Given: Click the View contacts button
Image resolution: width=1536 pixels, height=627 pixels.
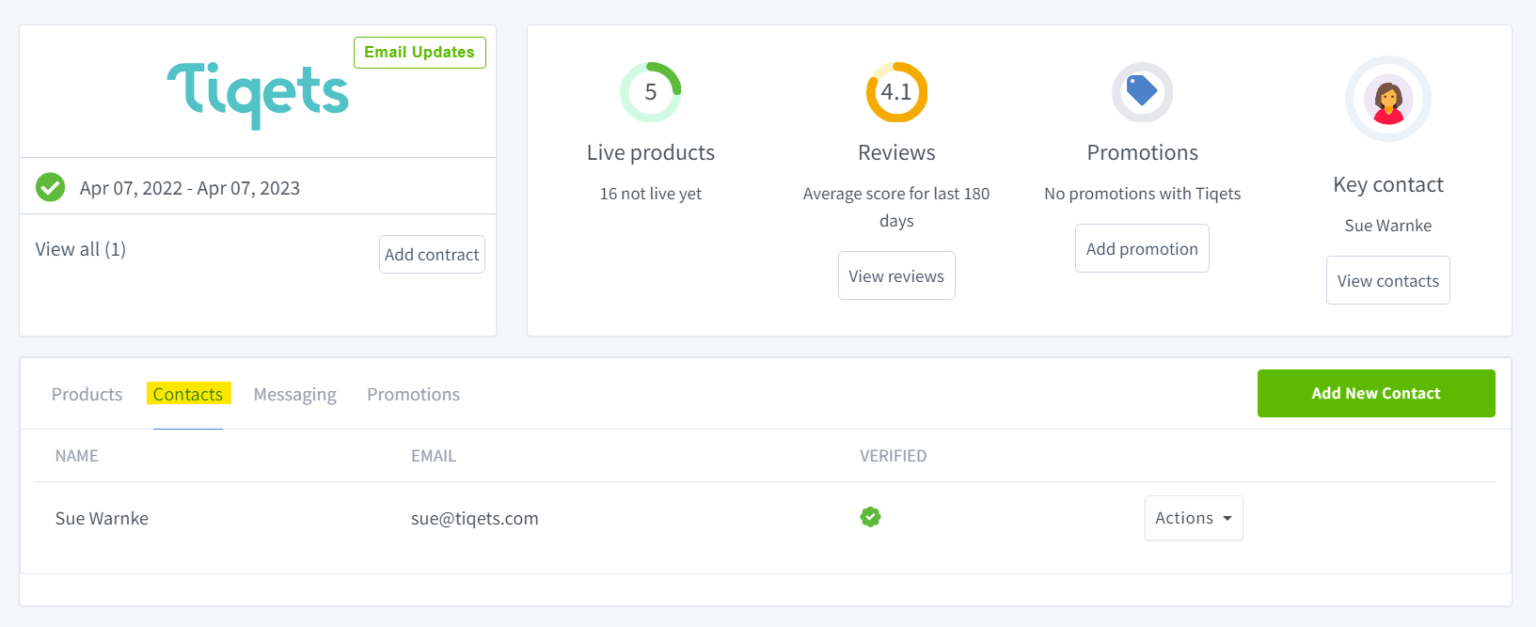Looking at the screenshot, I should coord(1387,281).
